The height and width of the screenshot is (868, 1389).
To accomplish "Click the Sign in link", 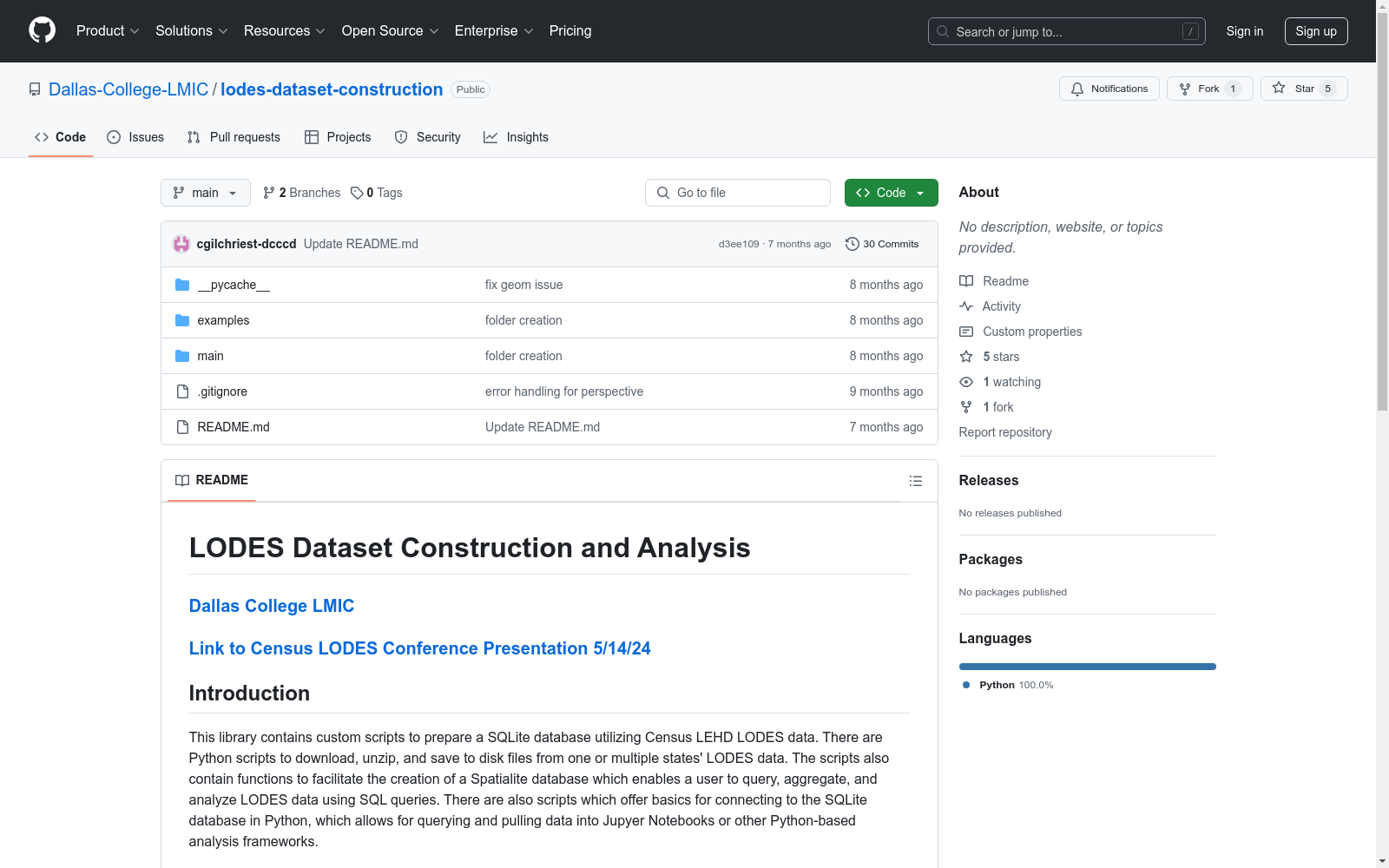I will (x=1245, y=31).
